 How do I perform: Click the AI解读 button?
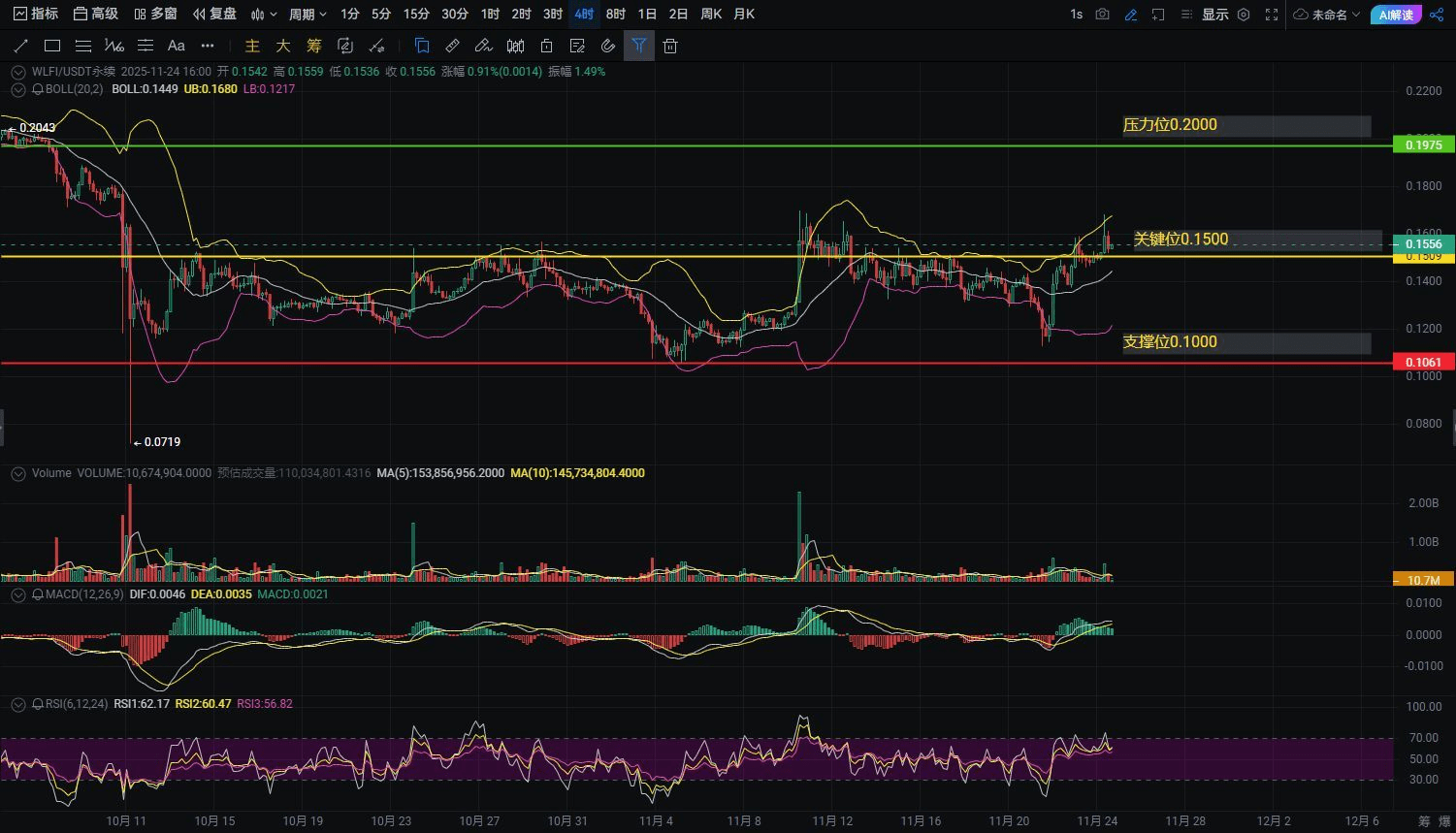[1395, 15]
